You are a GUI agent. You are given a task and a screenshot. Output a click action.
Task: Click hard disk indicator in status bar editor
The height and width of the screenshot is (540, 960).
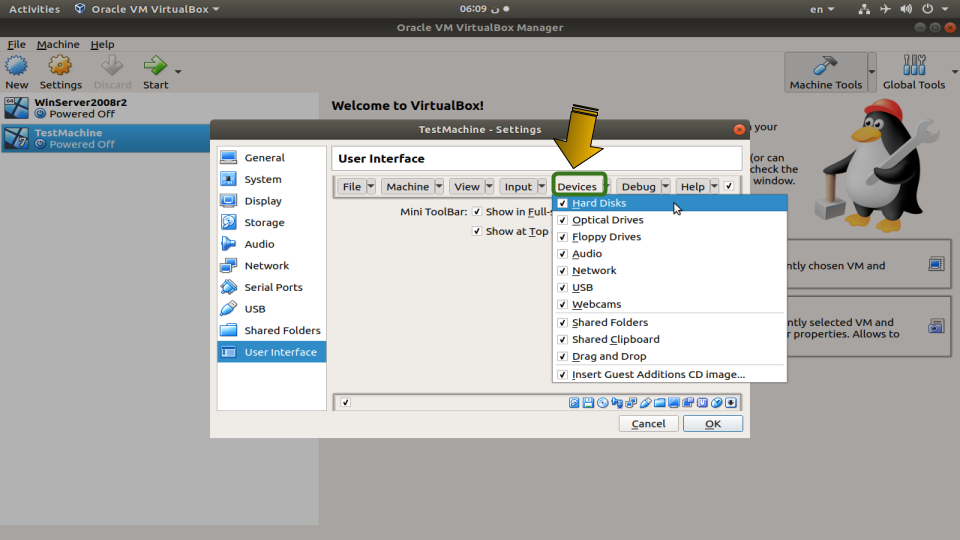pos(574,402)
